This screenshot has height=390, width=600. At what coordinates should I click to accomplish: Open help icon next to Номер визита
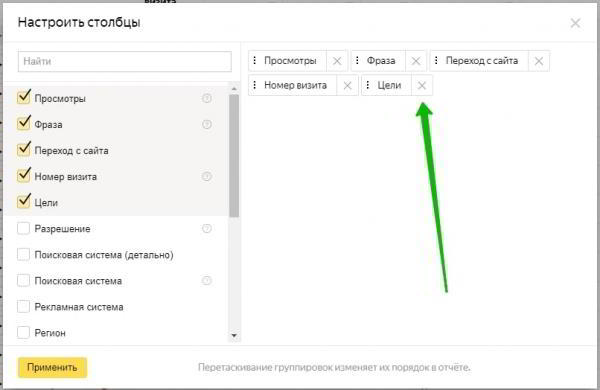[207, 176]
